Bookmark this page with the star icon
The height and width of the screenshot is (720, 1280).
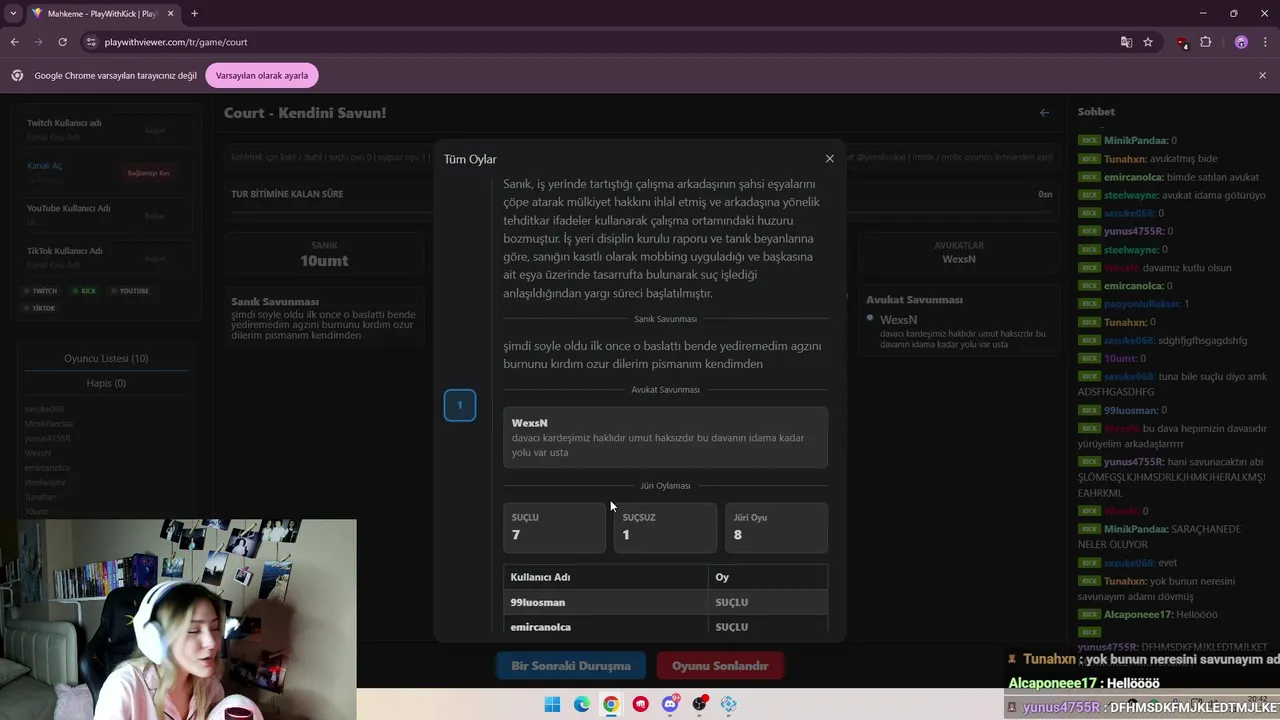pyautogui.click(x=1148, y=42)
